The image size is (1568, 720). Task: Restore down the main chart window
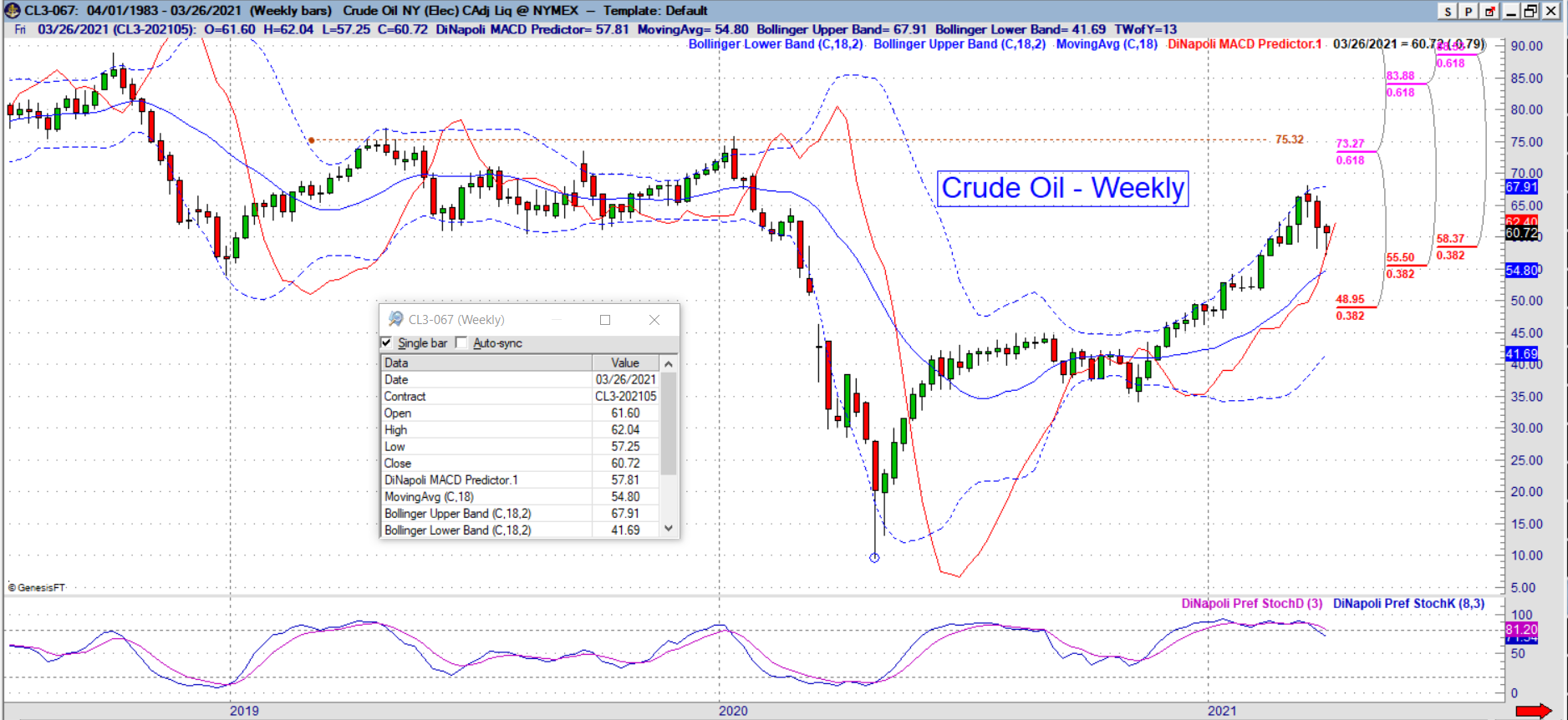(x=1530, y=11)
